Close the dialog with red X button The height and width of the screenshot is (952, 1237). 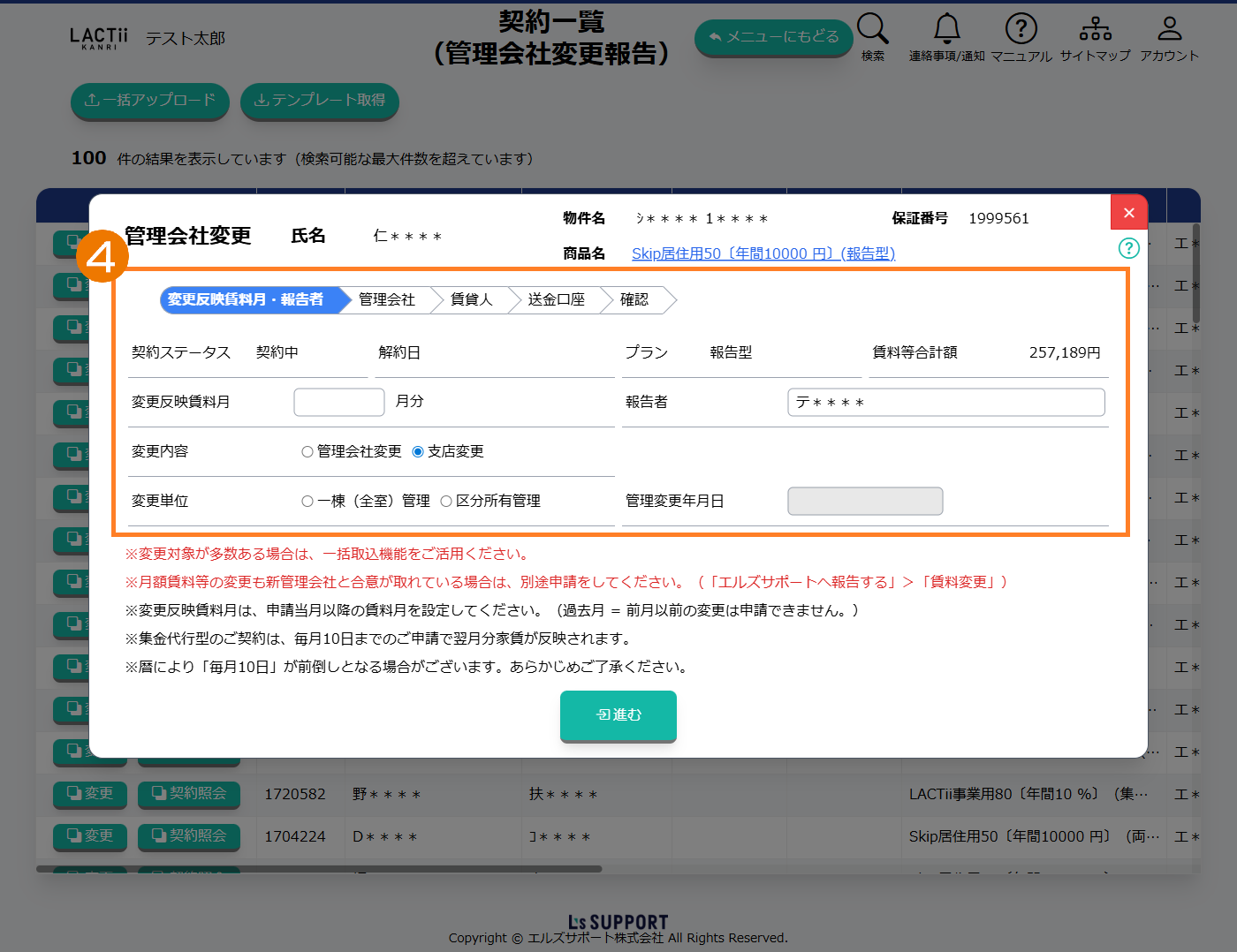(x=1128, y=213)
